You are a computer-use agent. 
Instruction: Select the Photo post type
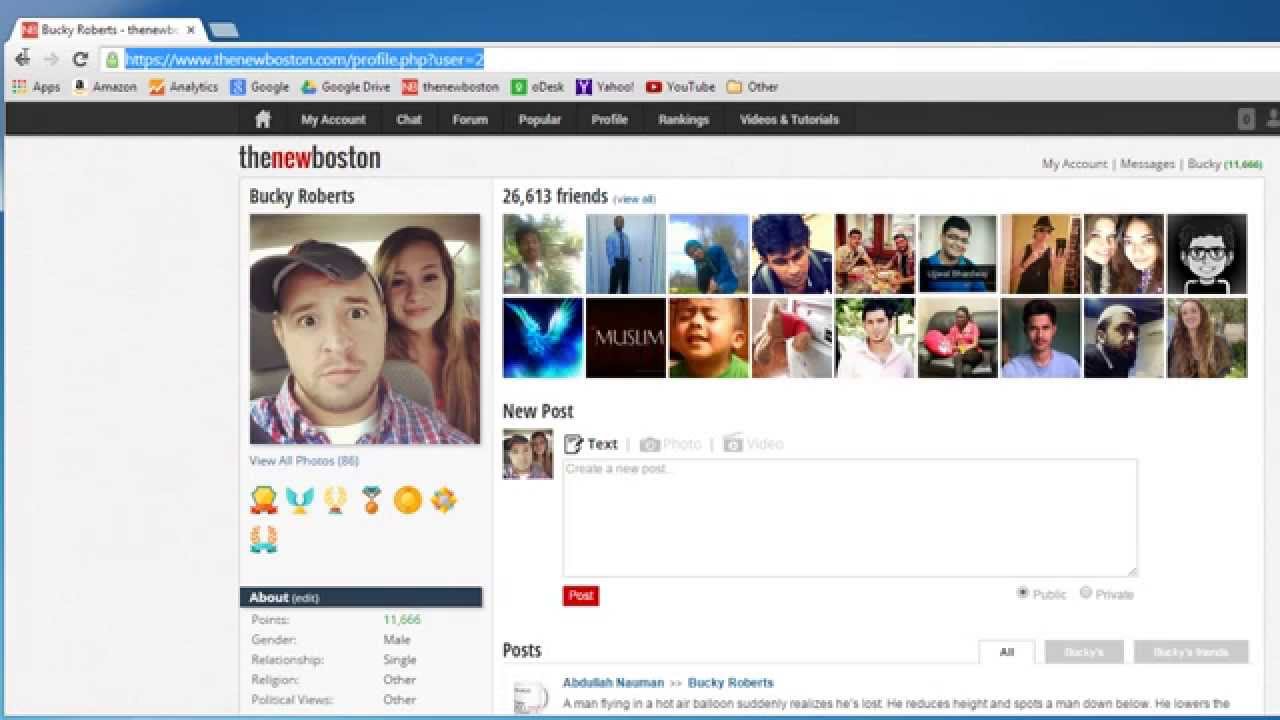[x=671, y=444]
